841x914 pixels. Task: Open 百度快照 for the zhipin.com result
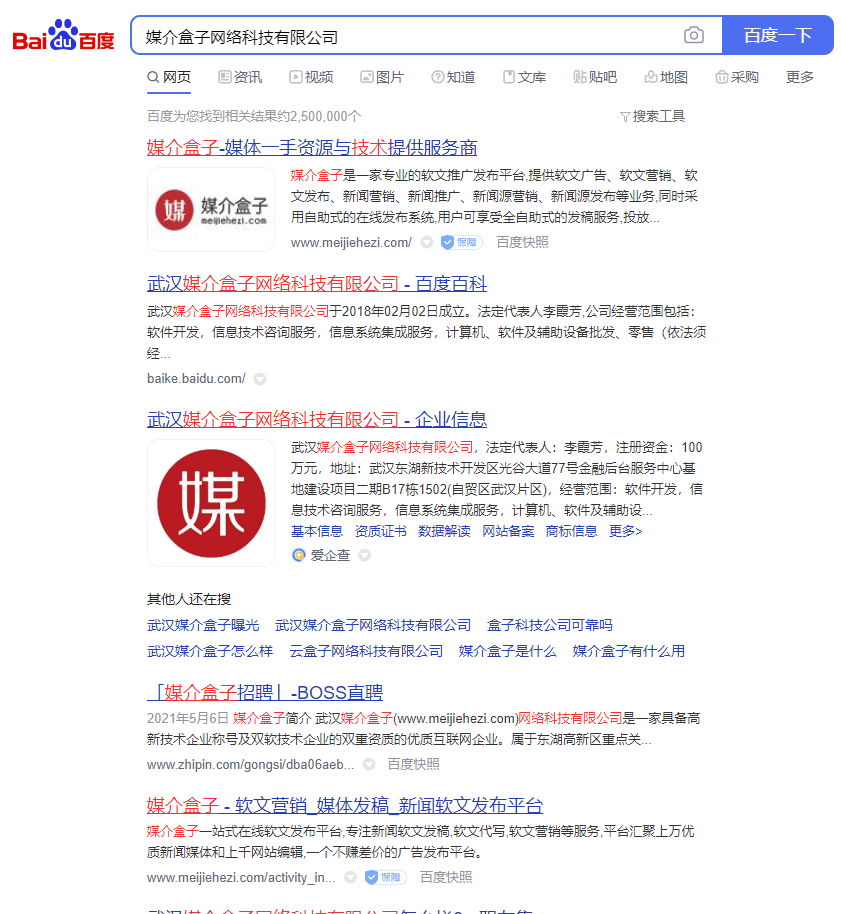click(413, 764)
